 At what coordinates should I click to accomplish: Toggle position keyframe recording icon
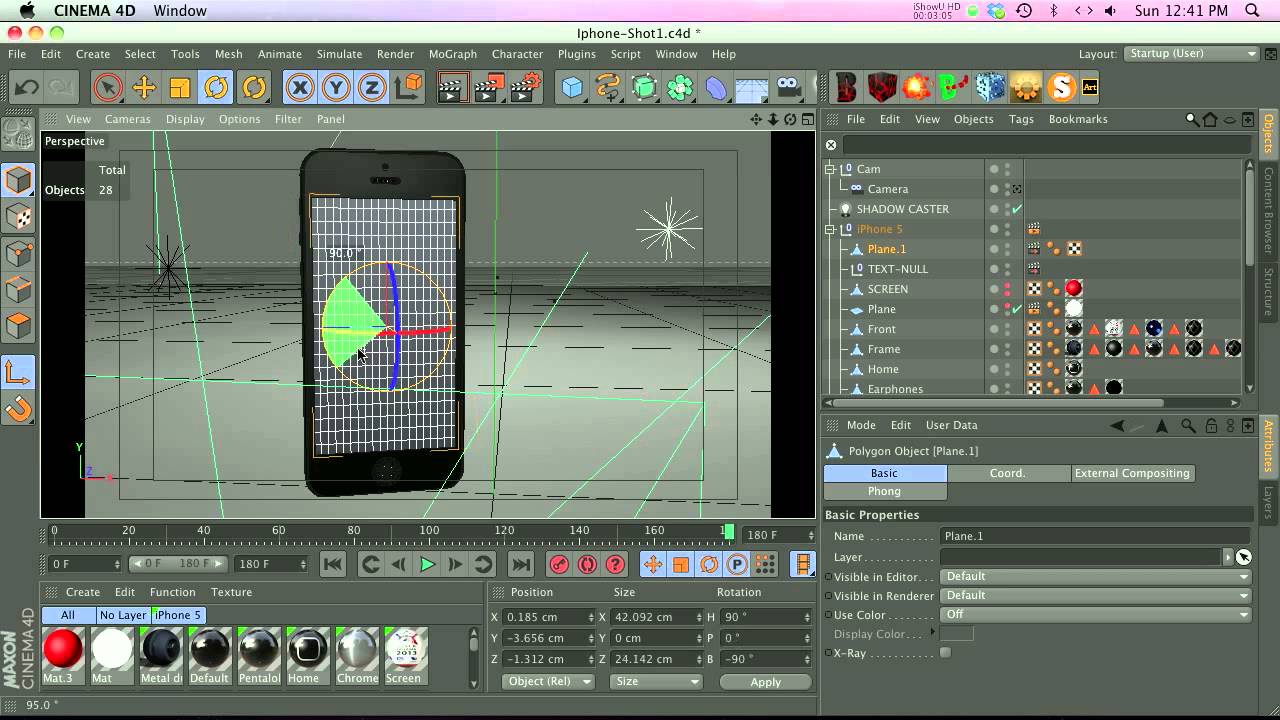click(653, 565)
